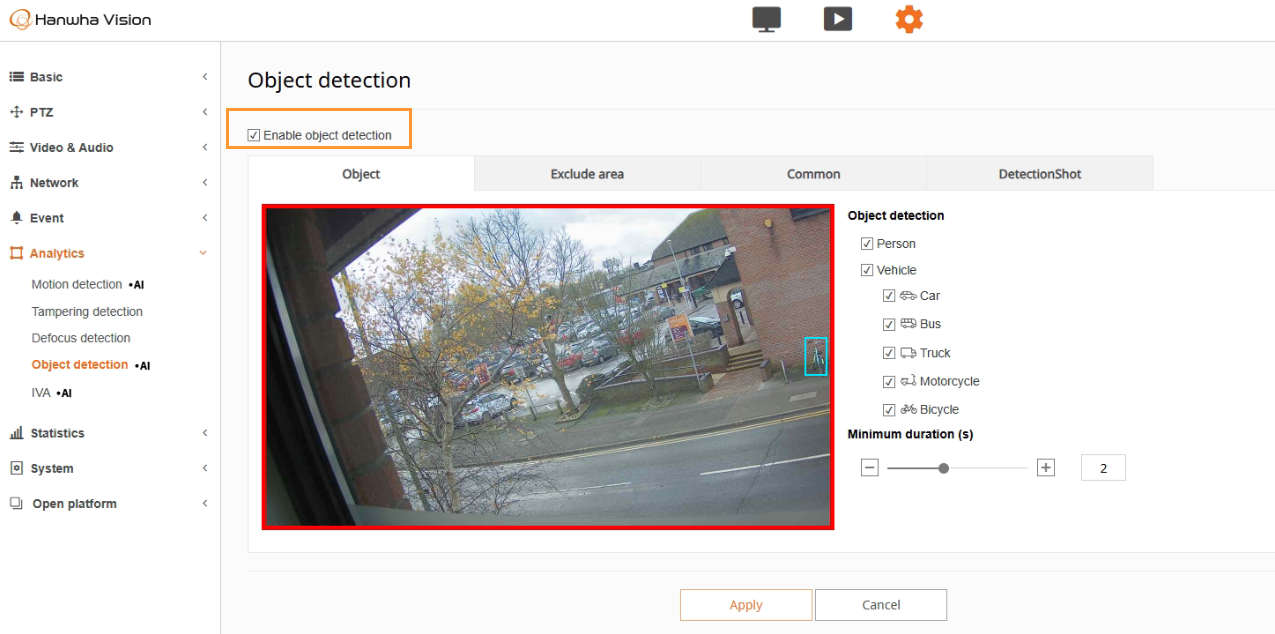
Task: Toggle the Bus checkbox
Action: point(889,324)
